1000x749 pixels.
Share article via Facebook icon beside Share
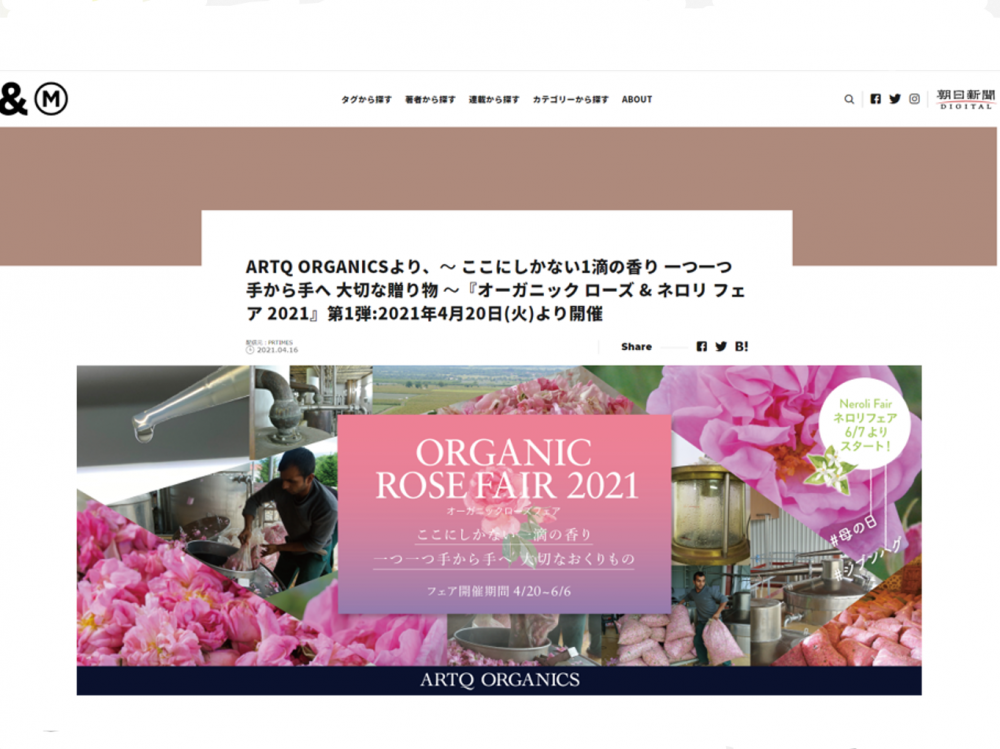click(x=702, y=346)
